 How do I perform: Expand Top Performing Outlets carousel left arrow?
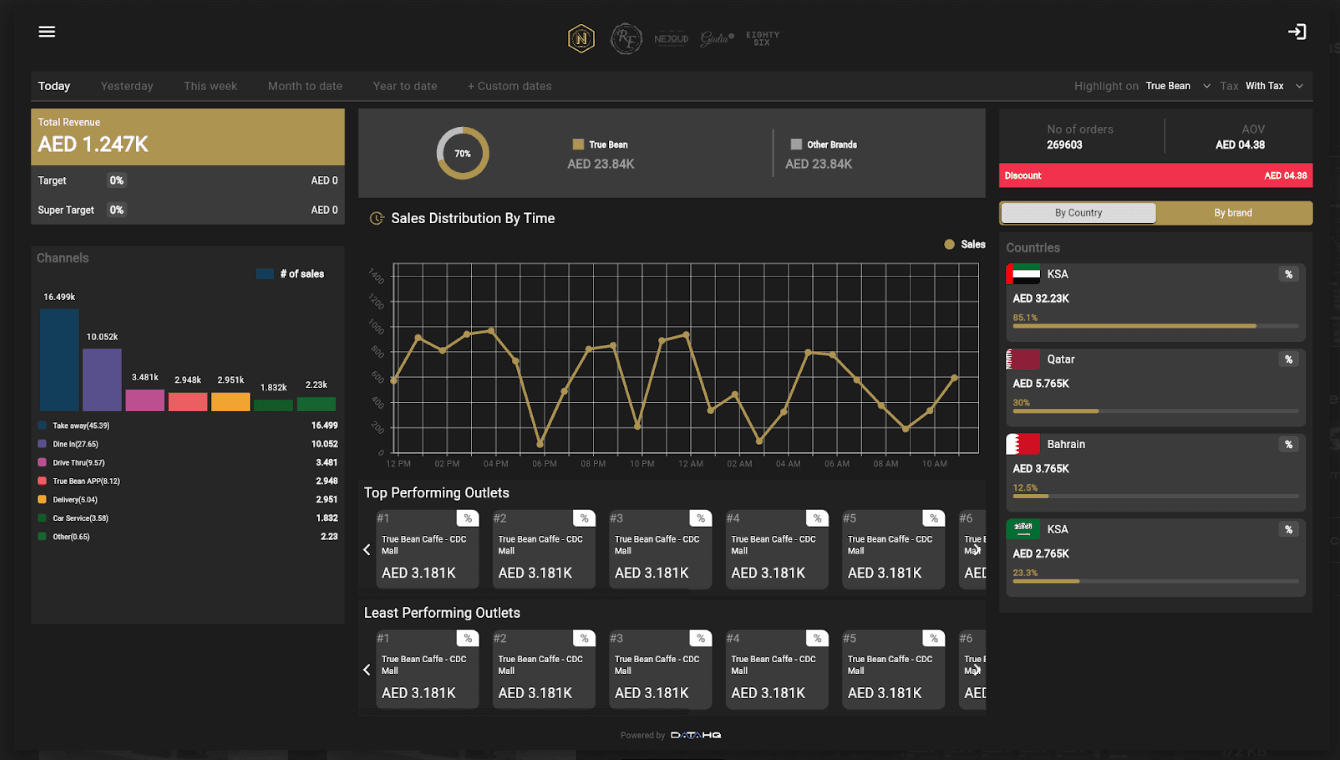pyautogui.click(x=366, y=549)
